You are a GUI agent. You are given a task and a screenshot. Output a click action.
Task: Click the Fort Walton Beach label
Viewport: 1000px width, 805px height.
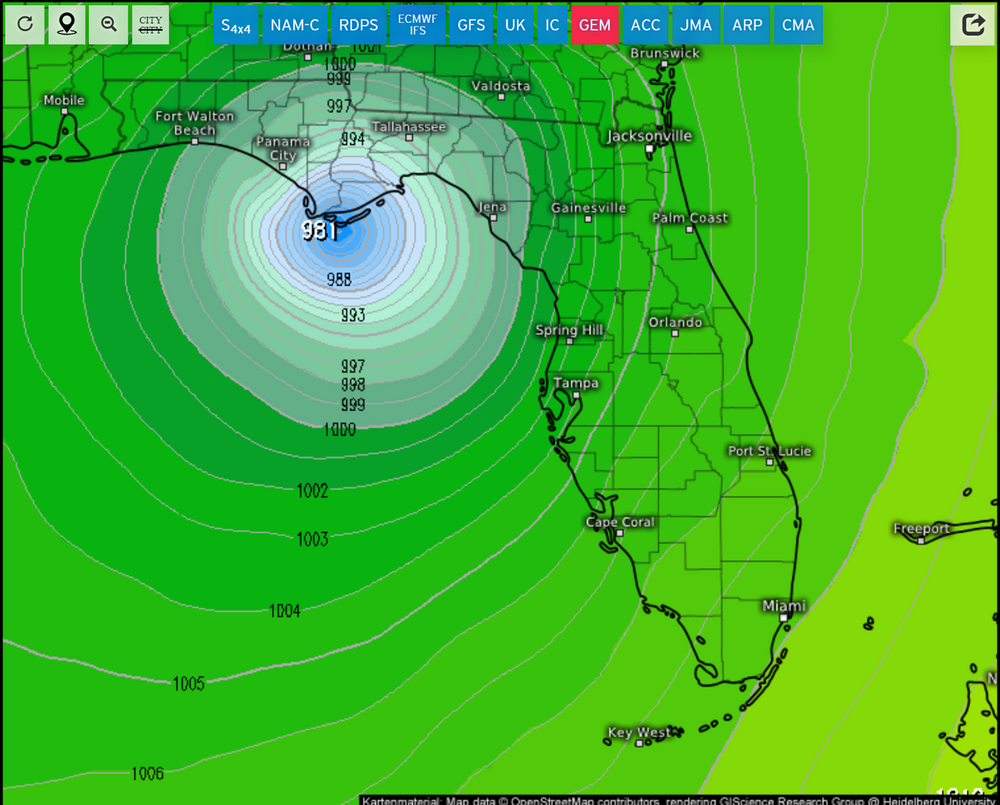(x=195, y=123)
